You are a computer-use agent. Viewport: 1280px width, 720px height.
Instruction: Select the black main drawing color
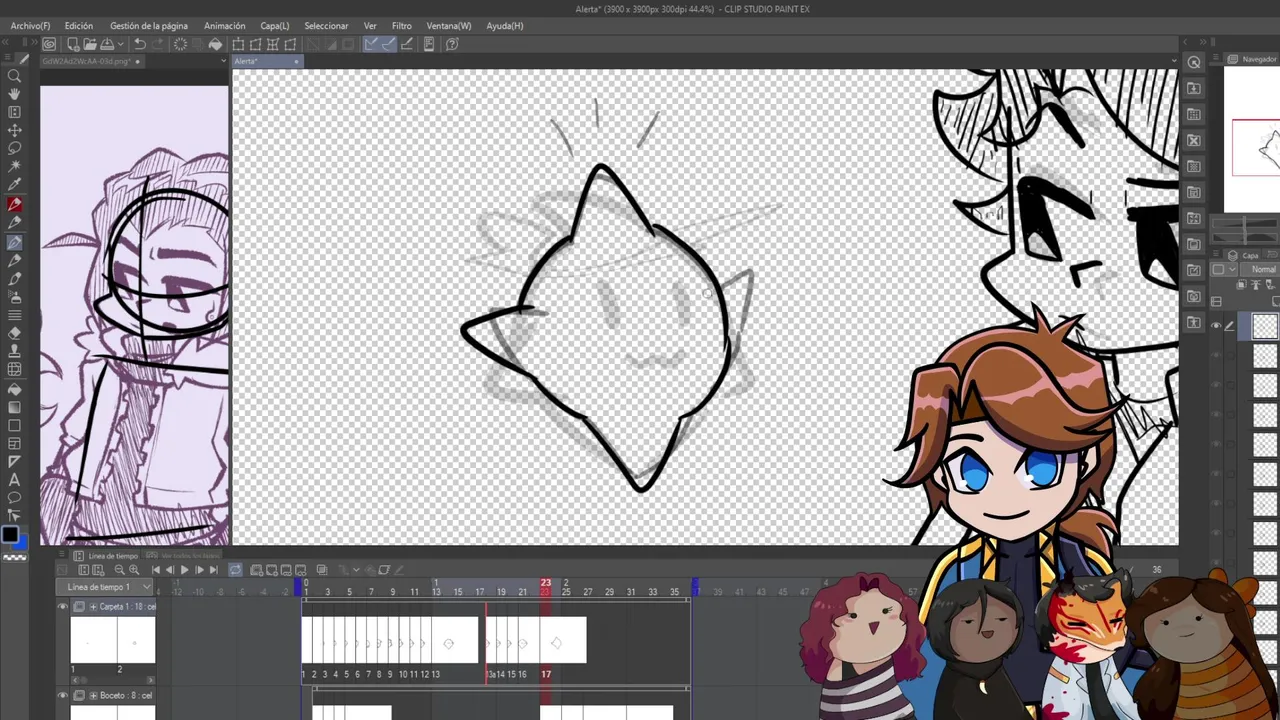click(x=9, y=534)
